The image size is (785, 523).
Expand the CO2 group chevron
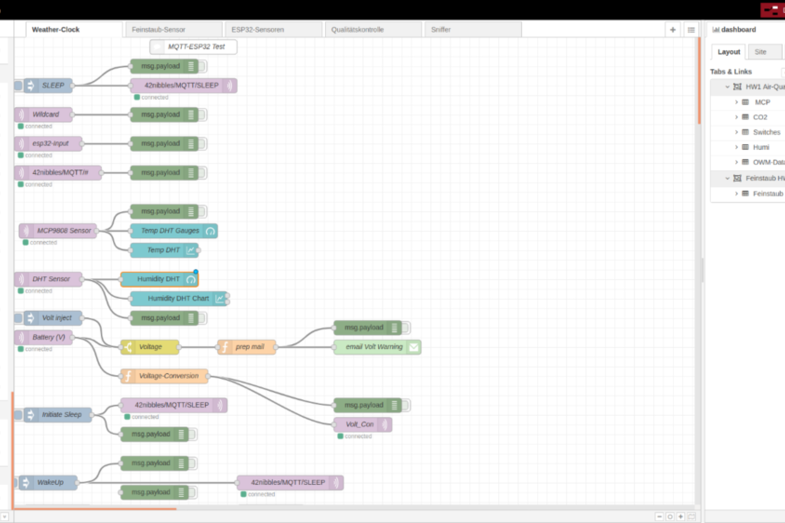tap(736, 117)
